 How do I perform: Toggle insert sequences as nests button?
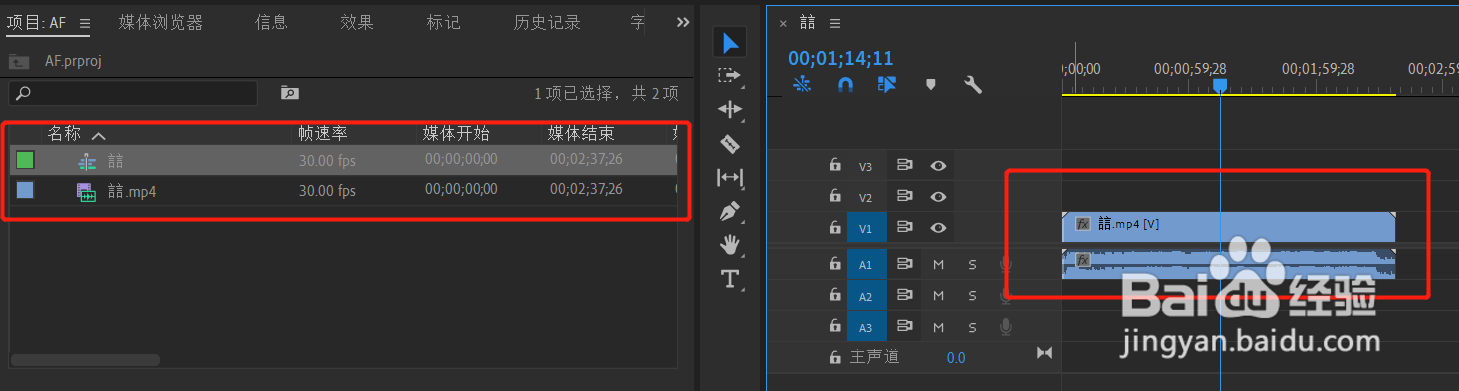click(x=801, y=85)
